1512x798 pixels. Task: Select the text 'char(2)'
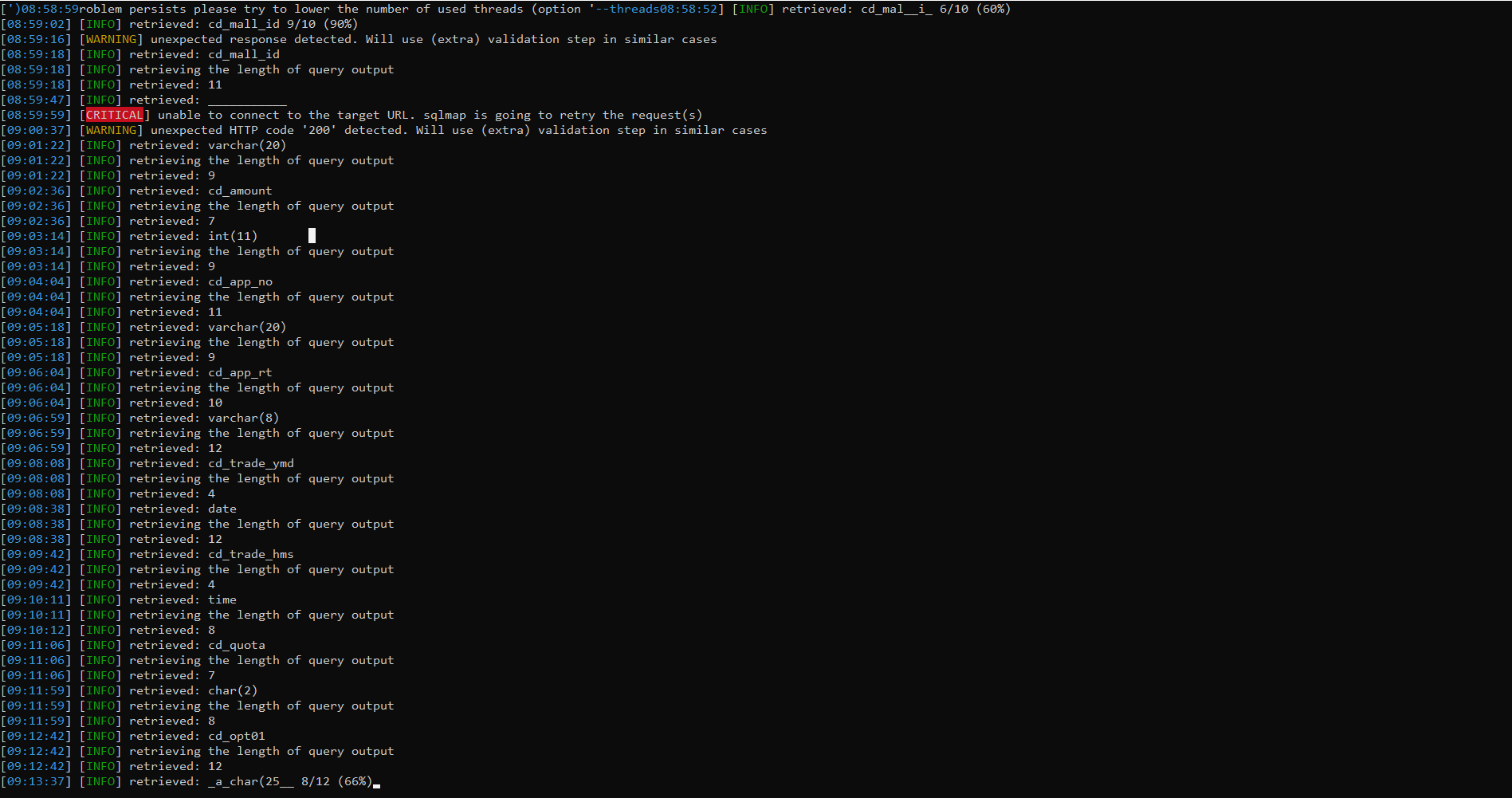tap(233, 690)
